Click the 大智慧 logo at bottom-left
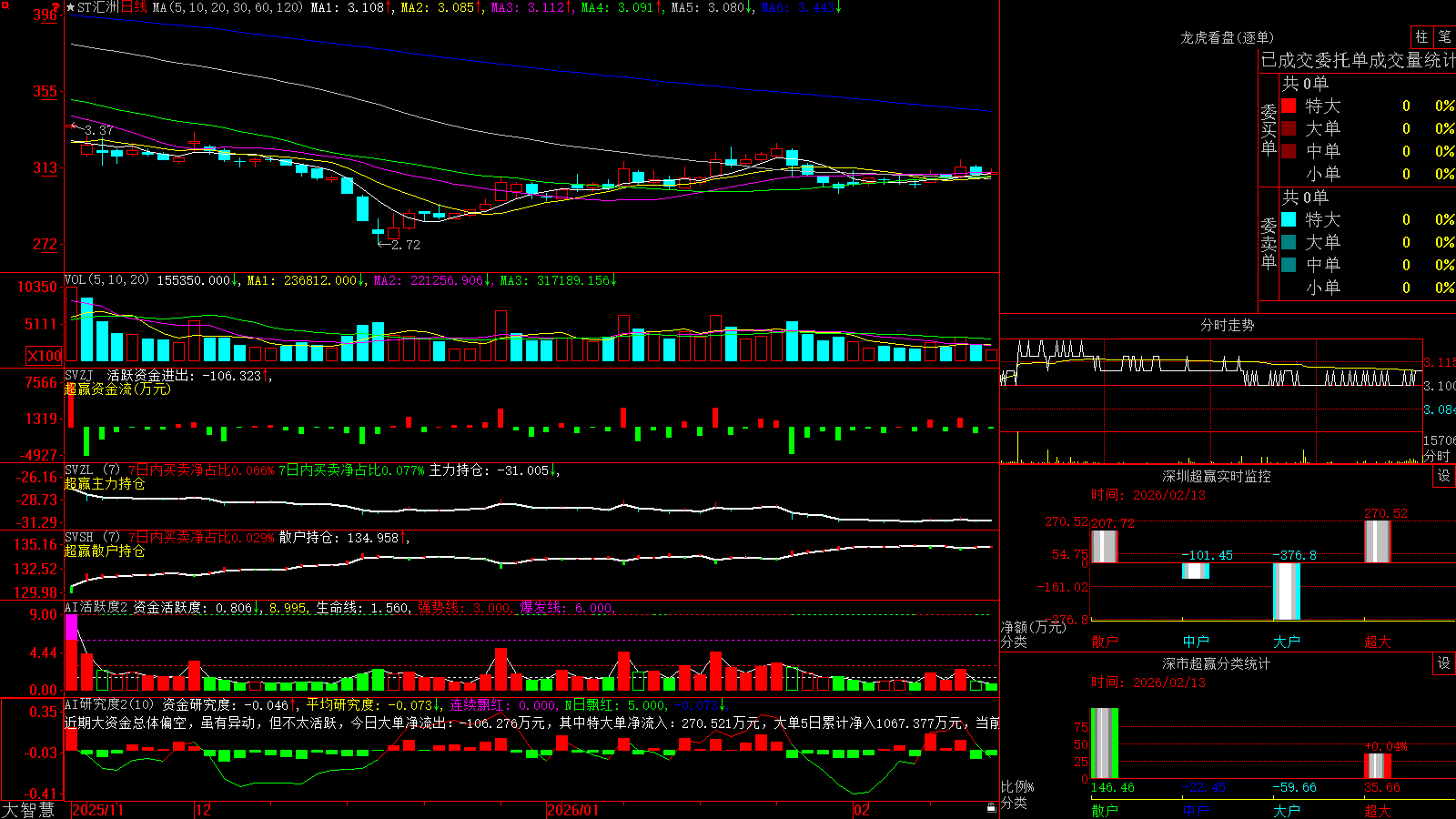The height and width of the screenshot is (819, 1456). tap(28, 810)
